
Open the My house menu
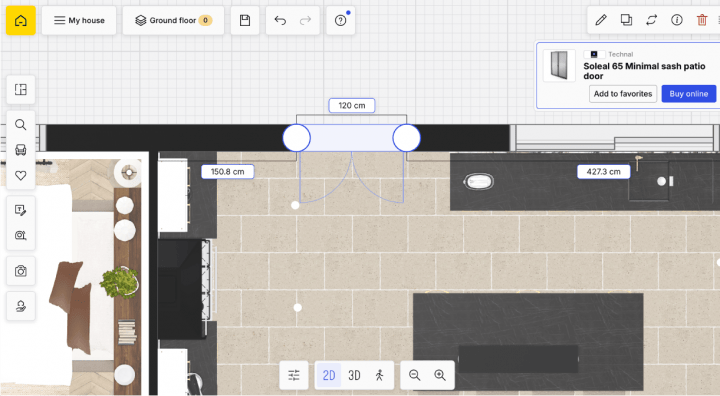[79, 21]
